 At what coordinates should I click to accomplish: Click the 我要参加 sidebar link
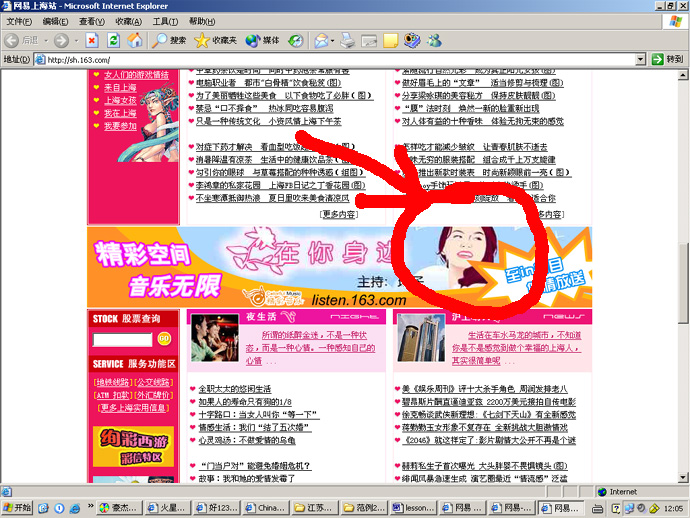[x=120, y=126]
